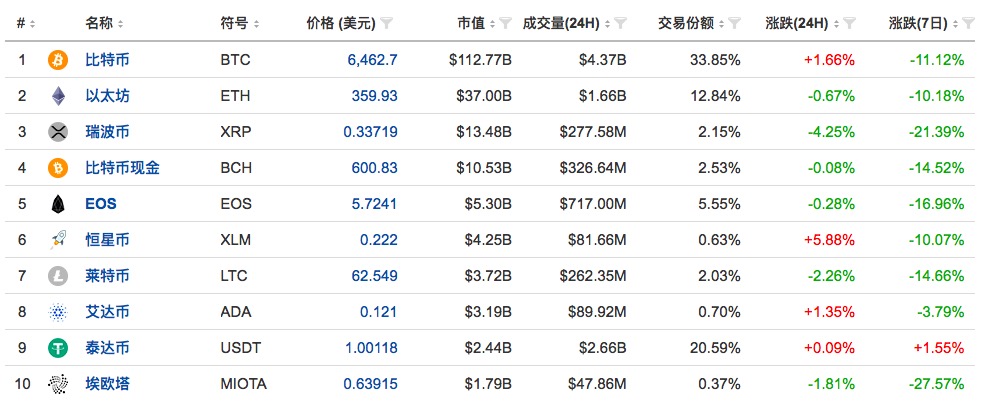
Task: Click the Stellar rocket icon
Action: pos(58,240)
